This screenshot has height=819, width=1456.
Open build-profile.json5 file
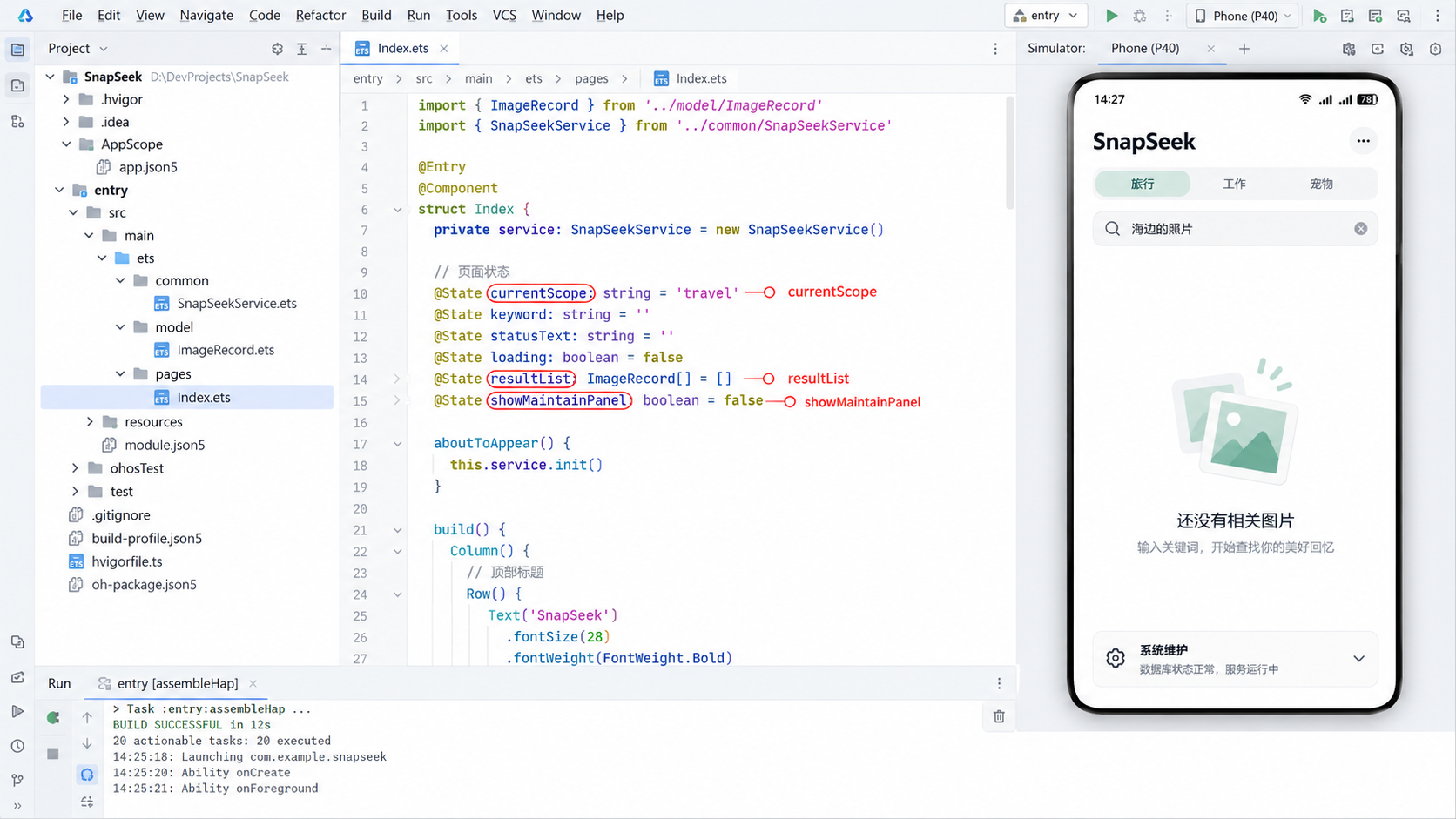[x=135, y=538]
